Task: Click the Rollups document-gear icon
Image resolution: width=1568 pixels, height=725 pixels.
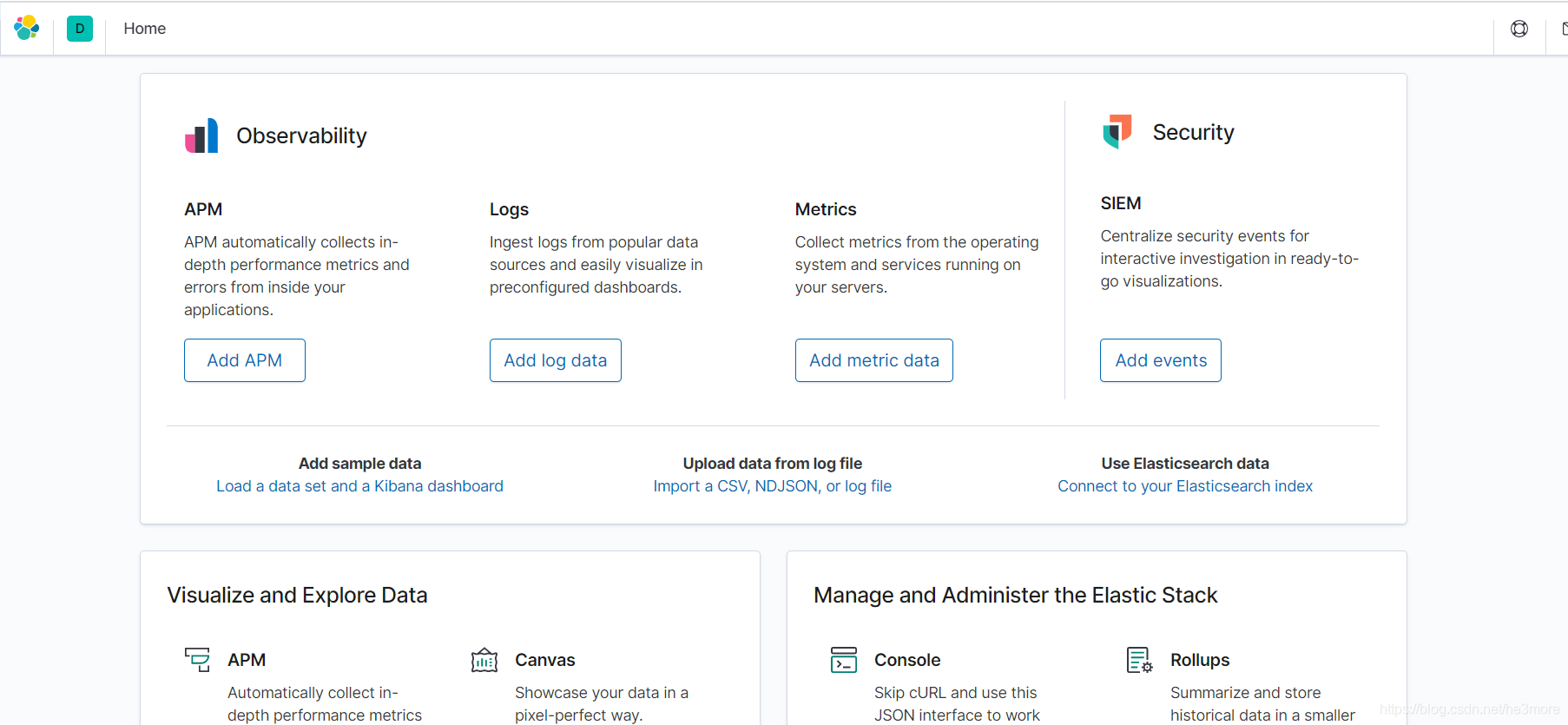Action: pyautogui.click(x=1139, y=660)
